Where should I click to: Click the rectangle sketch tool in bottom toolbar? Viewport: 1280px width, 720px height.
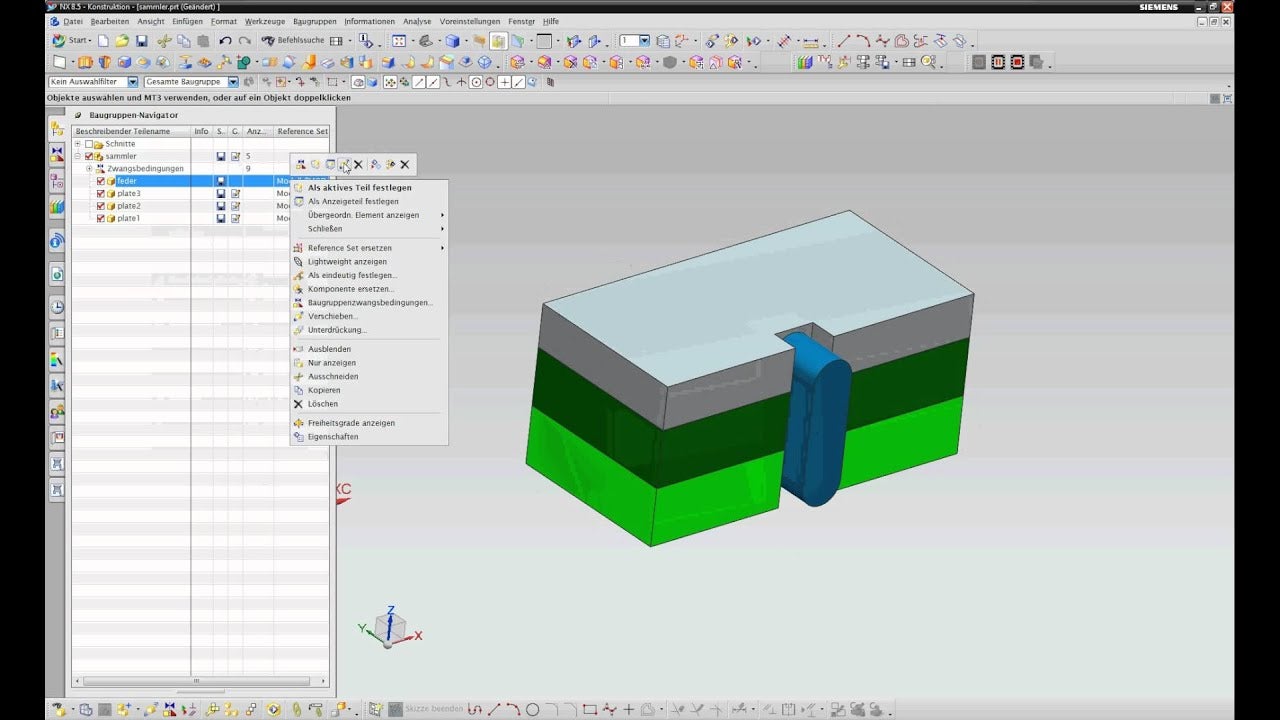(x=590, y=709)
